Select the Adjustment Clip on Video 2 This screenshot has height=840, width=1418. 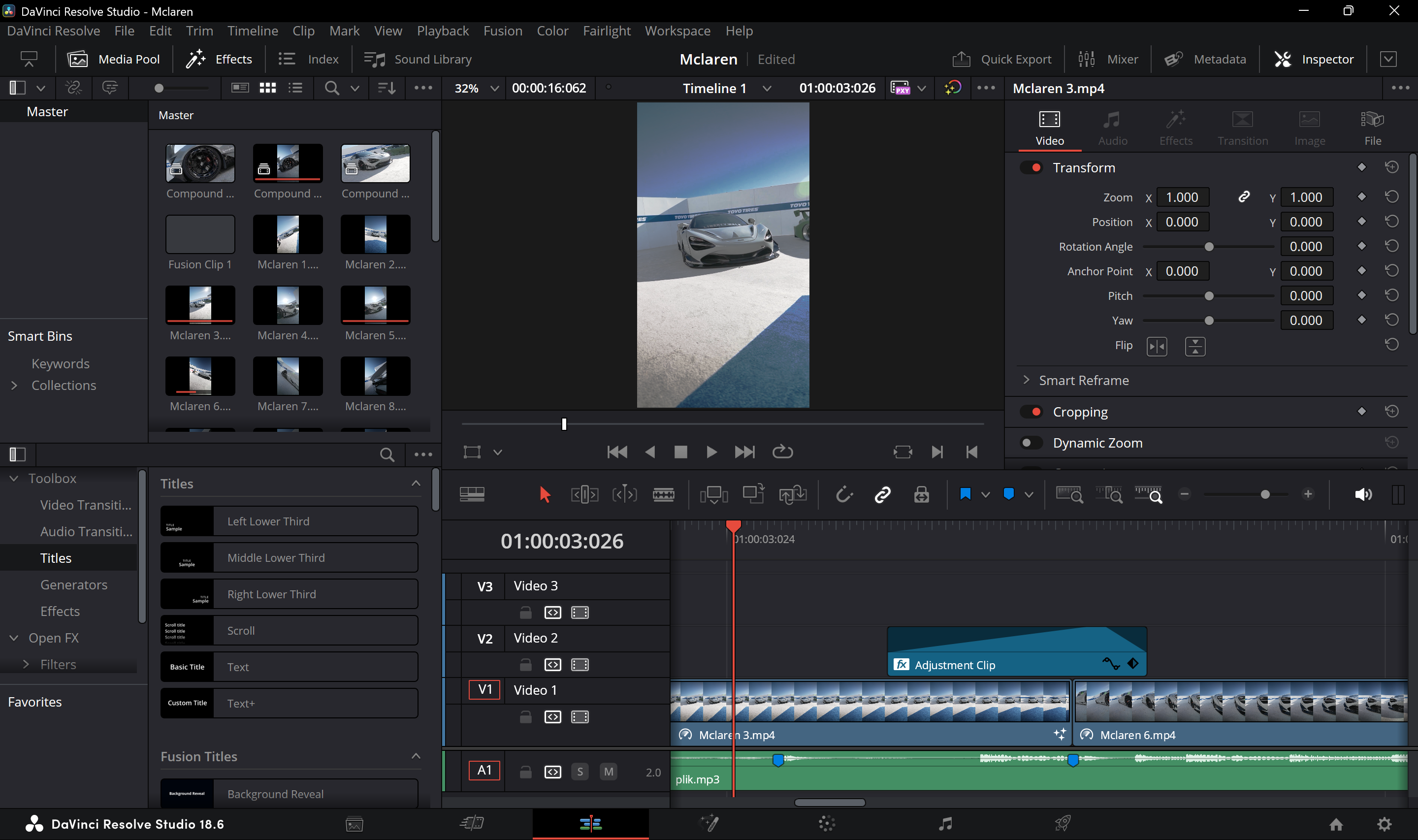click(1017, 651)
